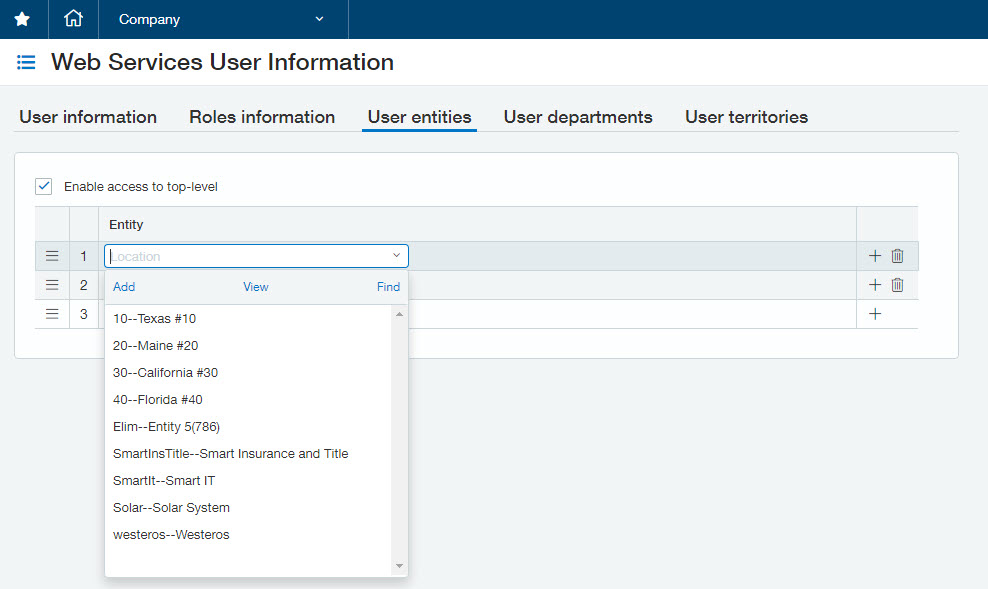988x589 pixels.
Task: Open the list menu icon beside page title
Action: click(26, 63)
